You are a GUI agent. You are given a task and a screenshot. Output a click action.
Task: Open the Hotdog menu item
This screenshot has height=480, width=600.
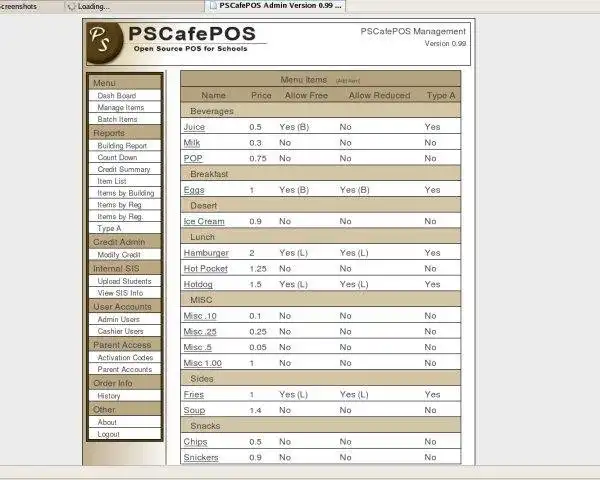(198, 284)
